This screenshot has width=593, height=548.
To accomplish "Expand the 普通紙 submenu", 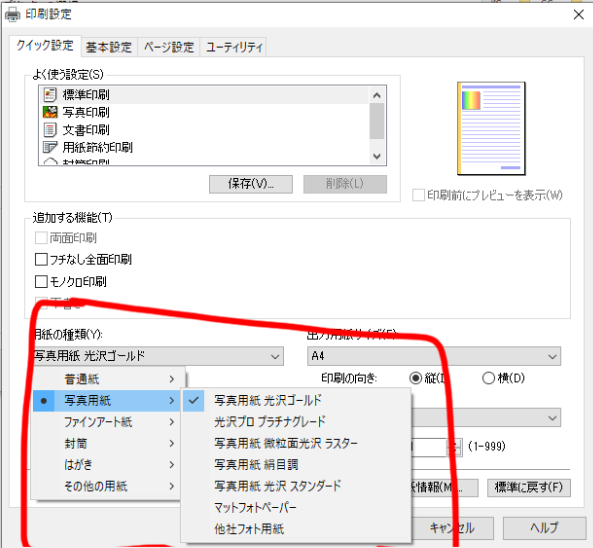I will pos(109,379).
